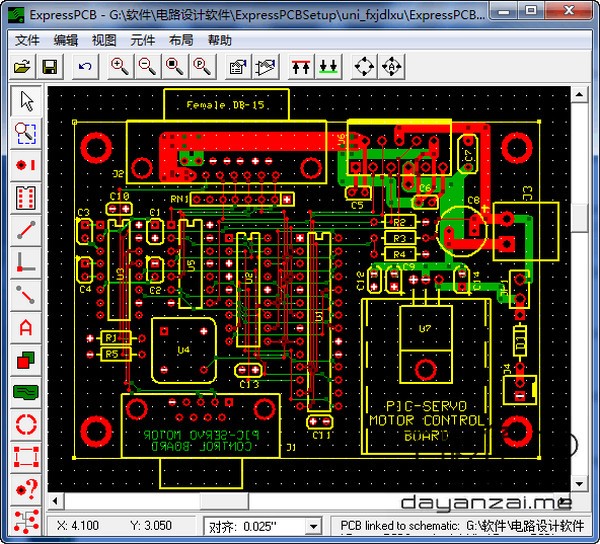Click the X: 4.100 coordinate readout
The width and height of the screenshot is (600, 544).
78,526
